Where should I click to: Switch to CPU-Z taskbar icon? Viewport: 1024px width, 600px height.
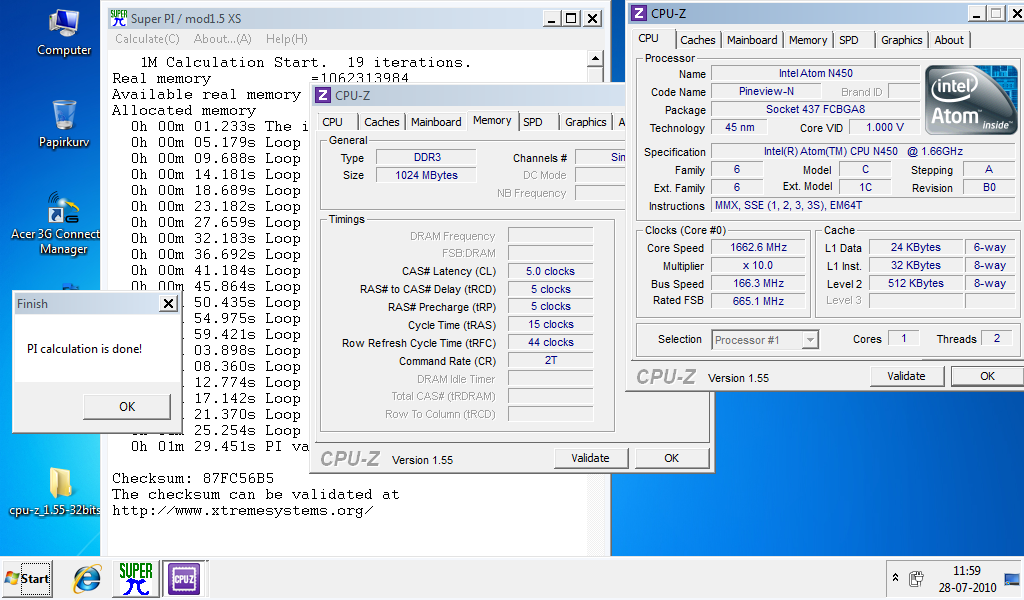[184, 578]
